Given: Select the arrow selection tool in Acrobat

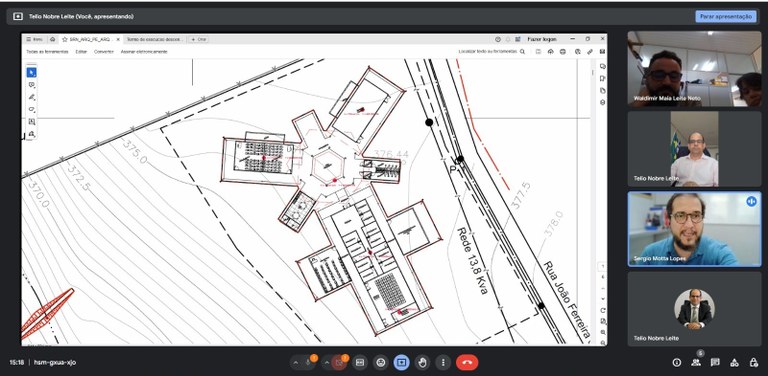Looking at the screenshot, I should click(31, 72).
